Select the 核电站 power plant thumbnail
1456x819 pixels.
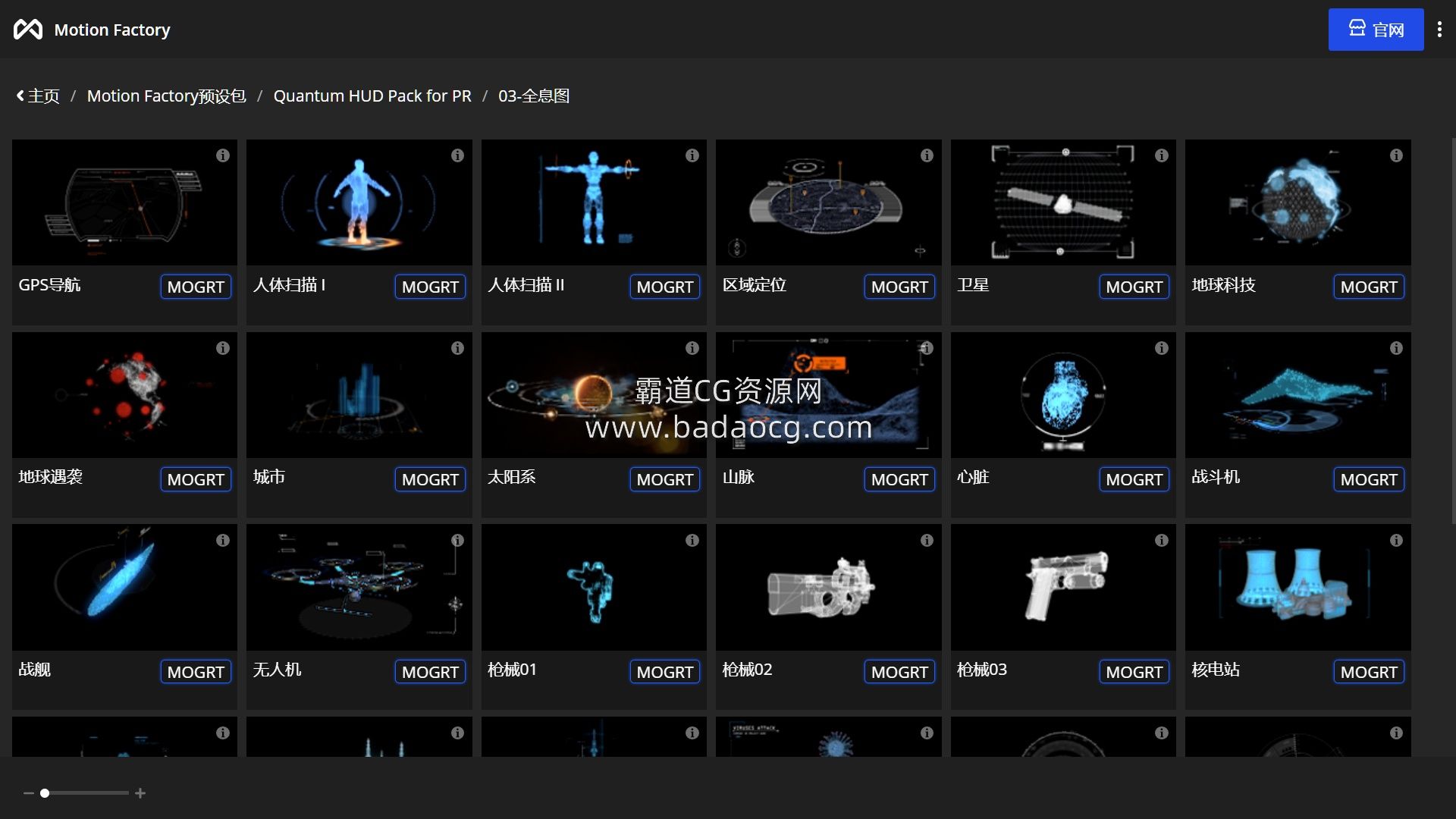[x=1298, y=588]
